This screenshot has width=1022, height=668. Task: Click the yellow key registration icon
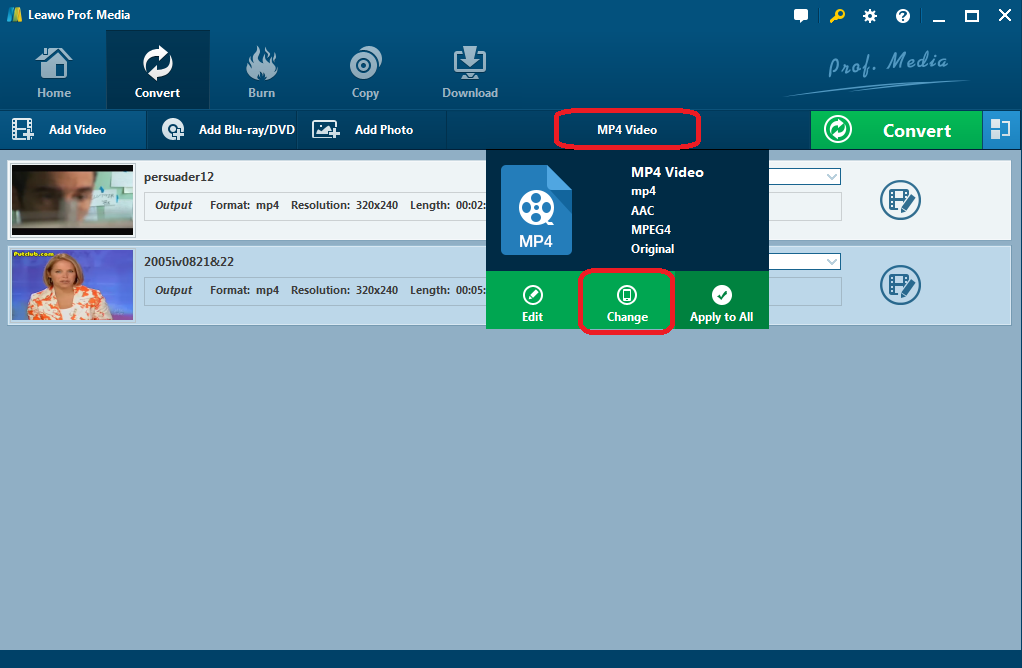pyautogui.click(x=837, y=16)
